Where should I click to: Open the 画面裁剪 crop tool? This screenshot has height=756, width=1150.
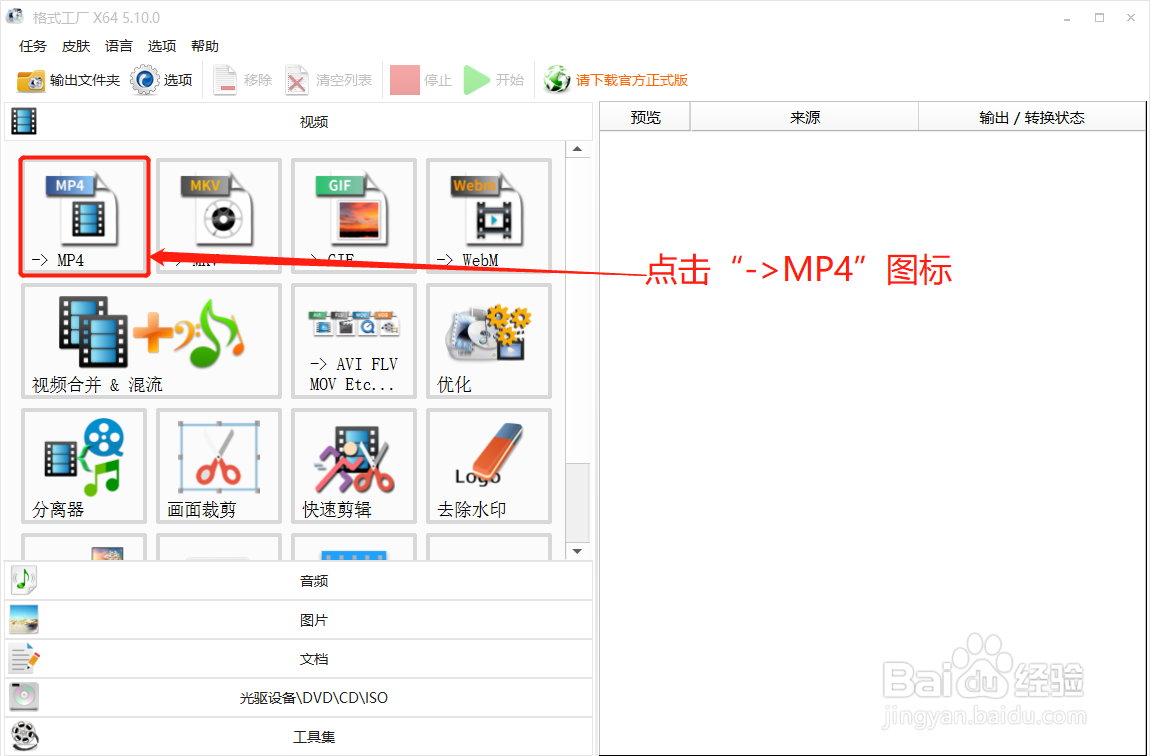(x=218, y=465)
